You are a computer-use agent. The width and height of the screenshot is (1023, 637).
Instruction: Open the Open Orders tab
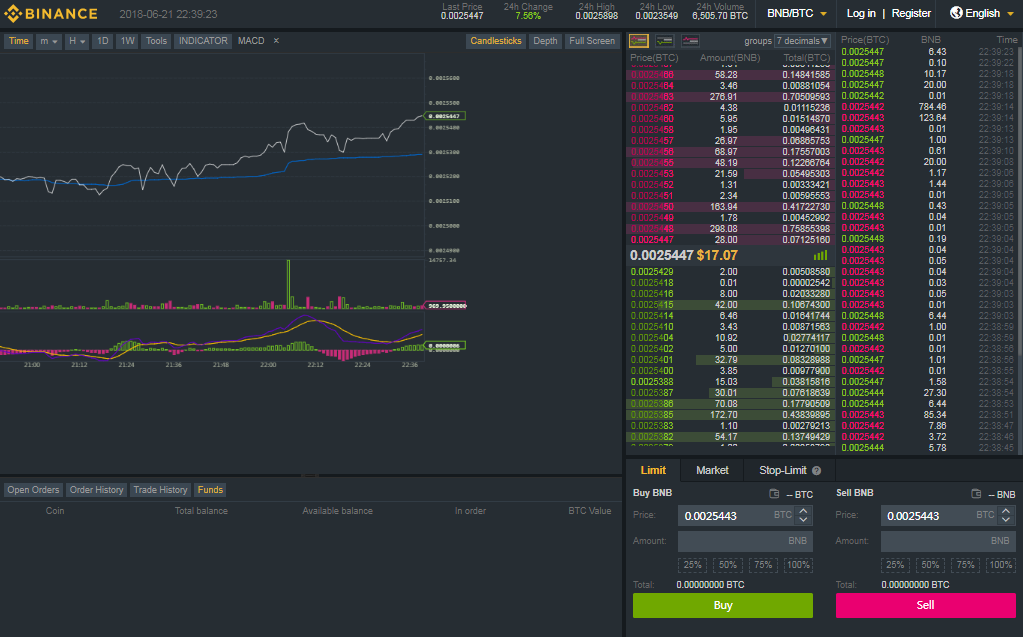[33, 489]
